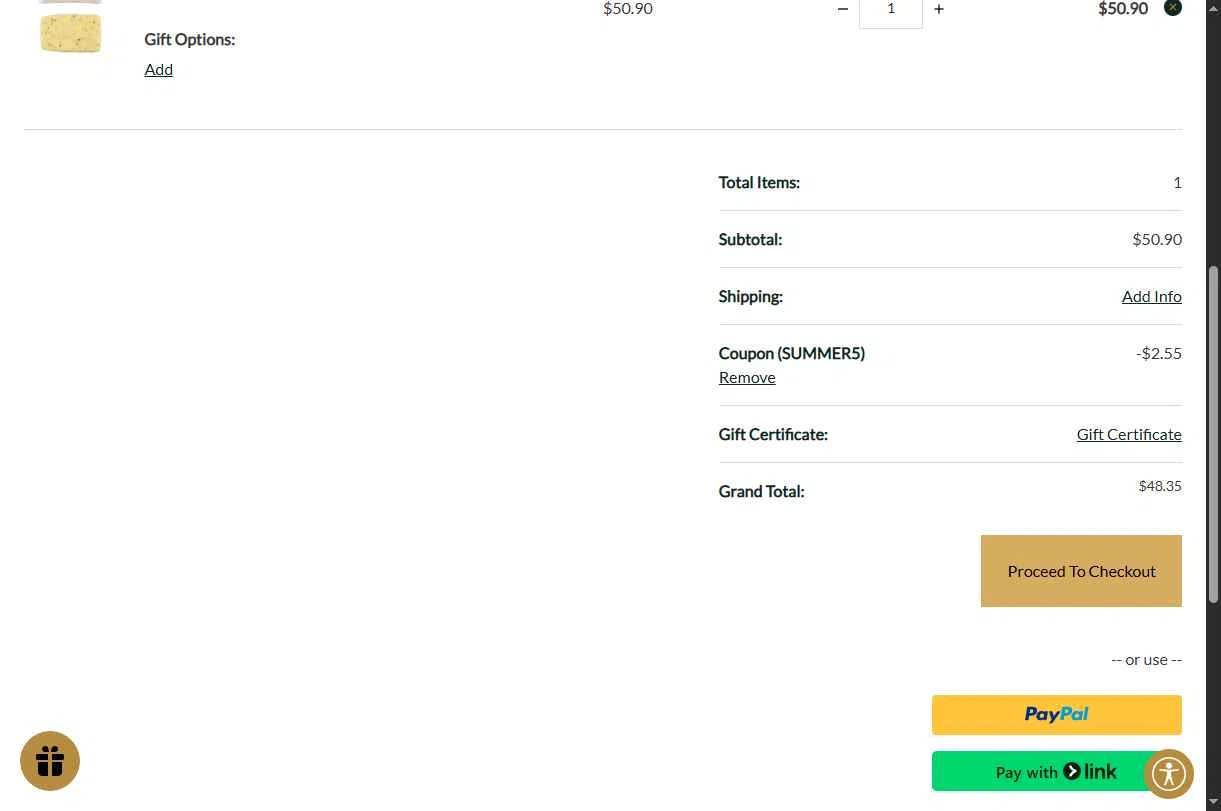Screen dimensions: 1221x811
Task: Select the Subtotal value $50.90
Action: pyautogui.click(x=1157, y=239)
